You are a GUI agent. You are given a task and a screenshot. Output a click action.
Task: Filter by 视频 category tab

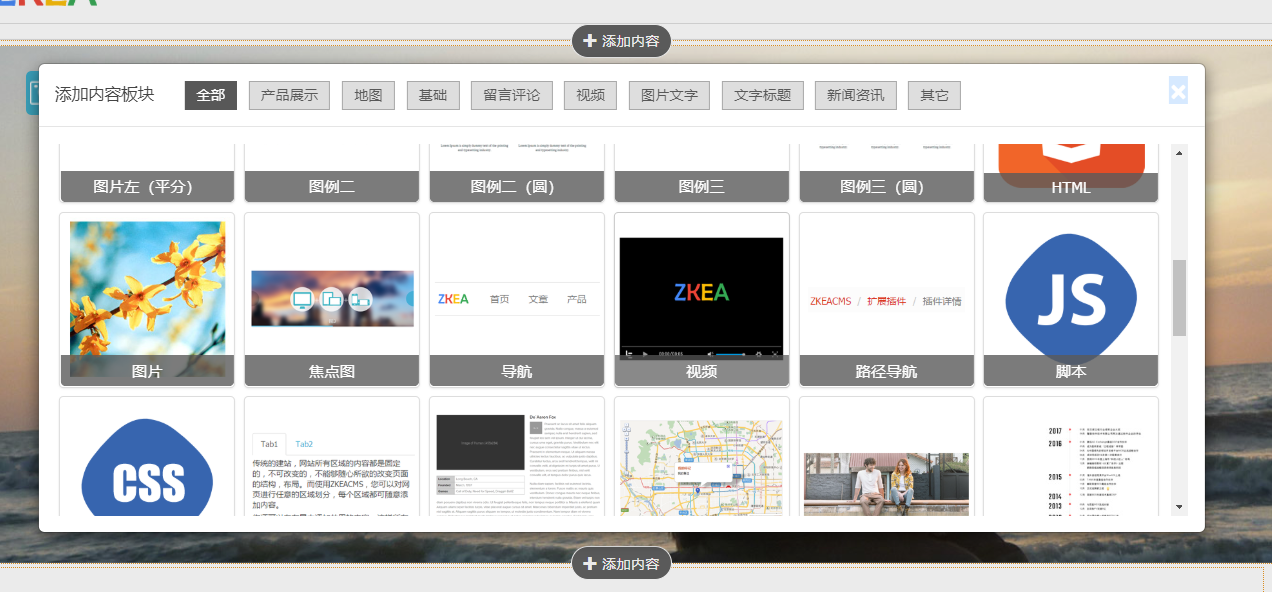pos(590,96)
